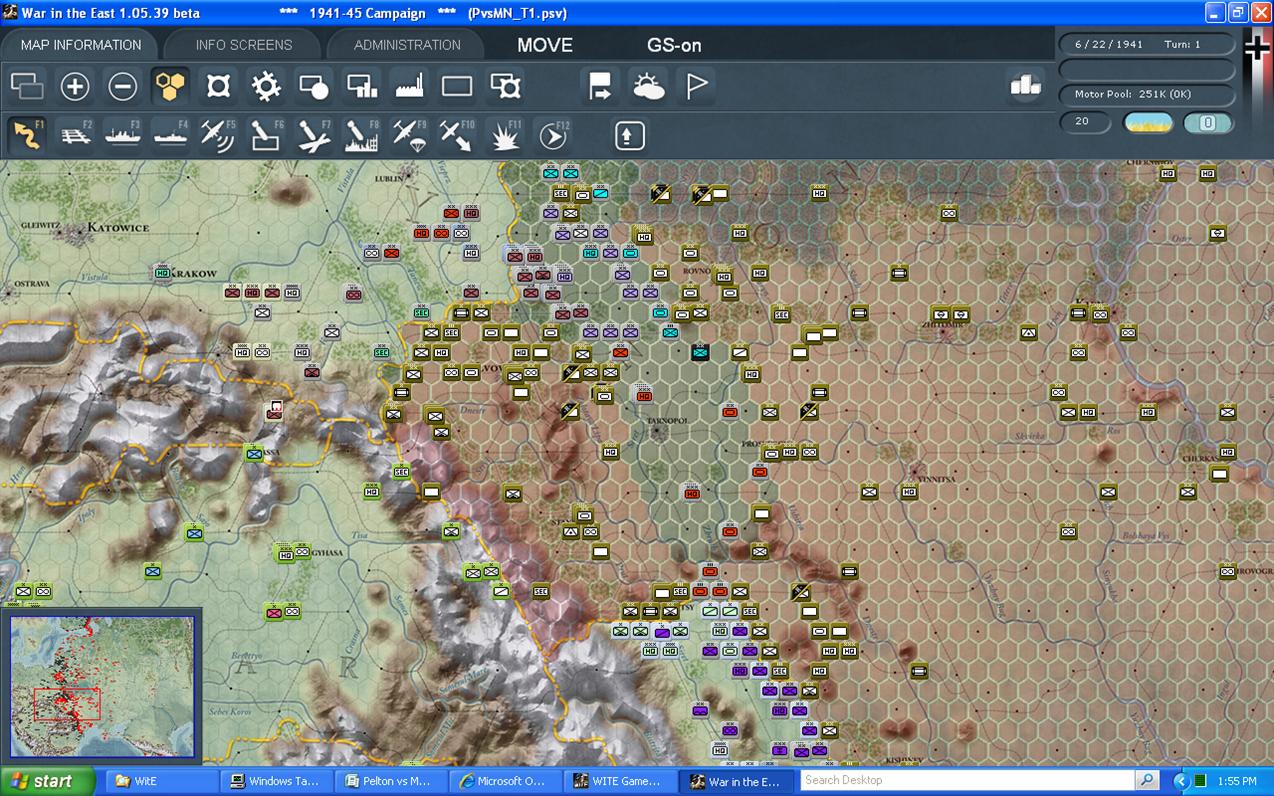1274x796 pixels.
Task: Switch to Microsoft O... taskbar item
Action: [x=505, y=781]
